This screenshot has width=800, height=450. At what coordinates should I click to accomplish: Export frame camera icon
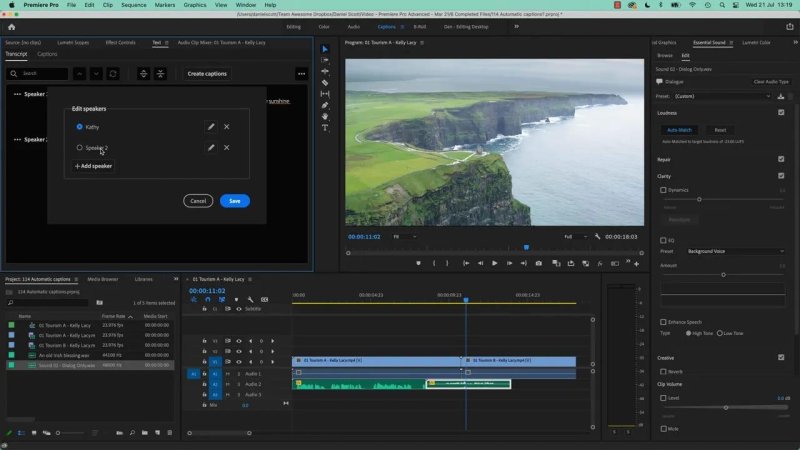coord(538,263)
